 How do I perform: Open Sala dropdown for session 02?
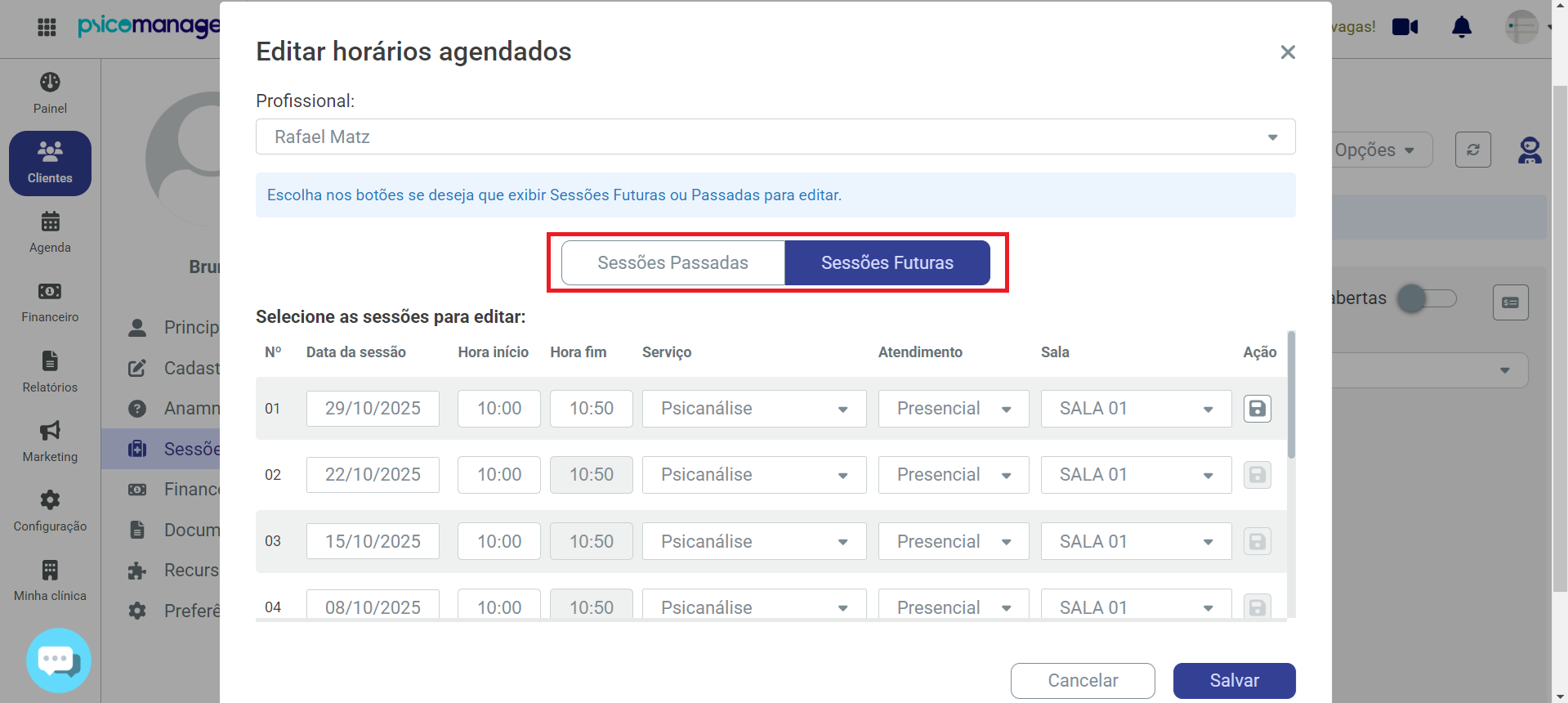click(1136, 475)
